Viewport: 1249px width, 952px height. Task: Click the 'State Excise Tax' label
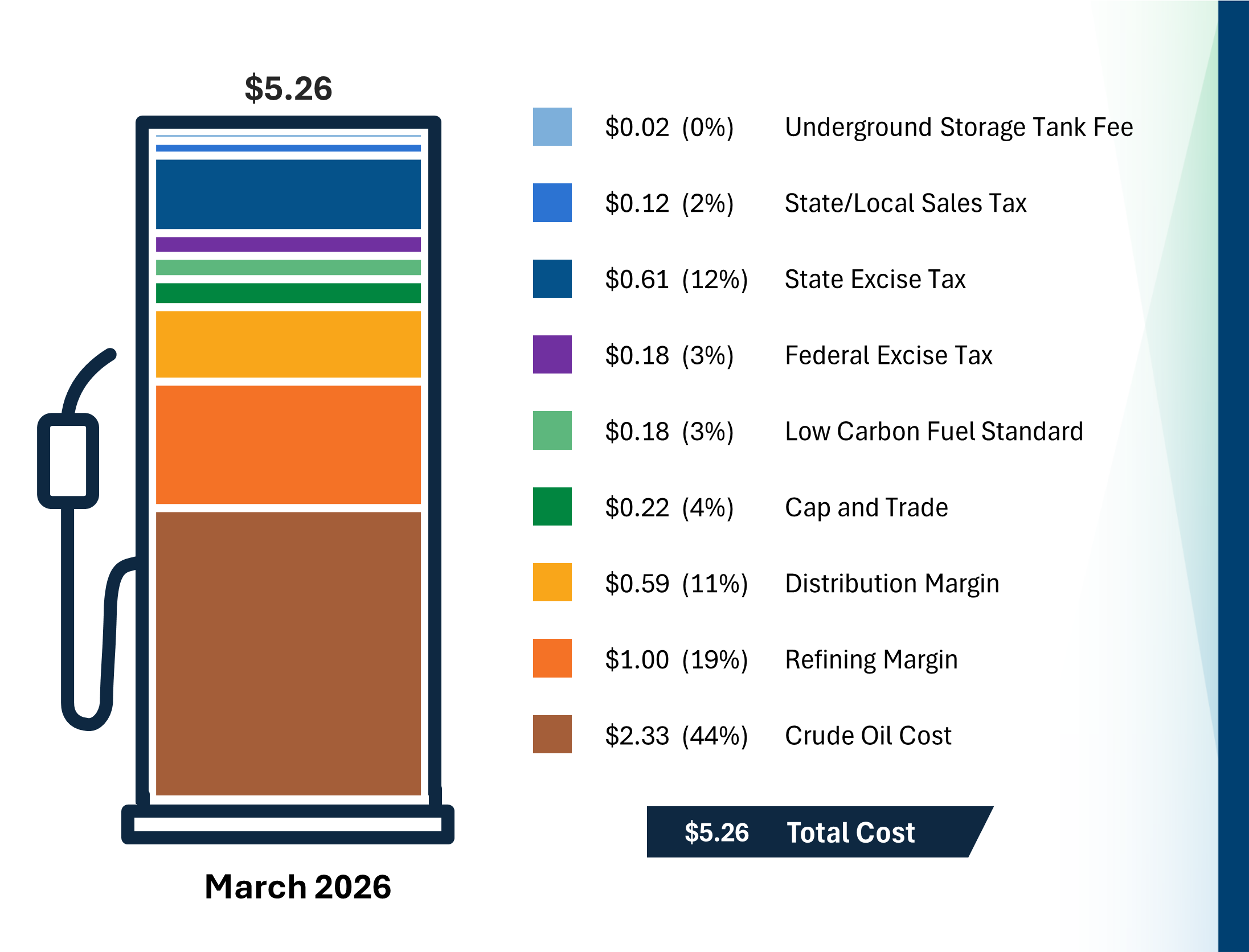pos(875,280)
